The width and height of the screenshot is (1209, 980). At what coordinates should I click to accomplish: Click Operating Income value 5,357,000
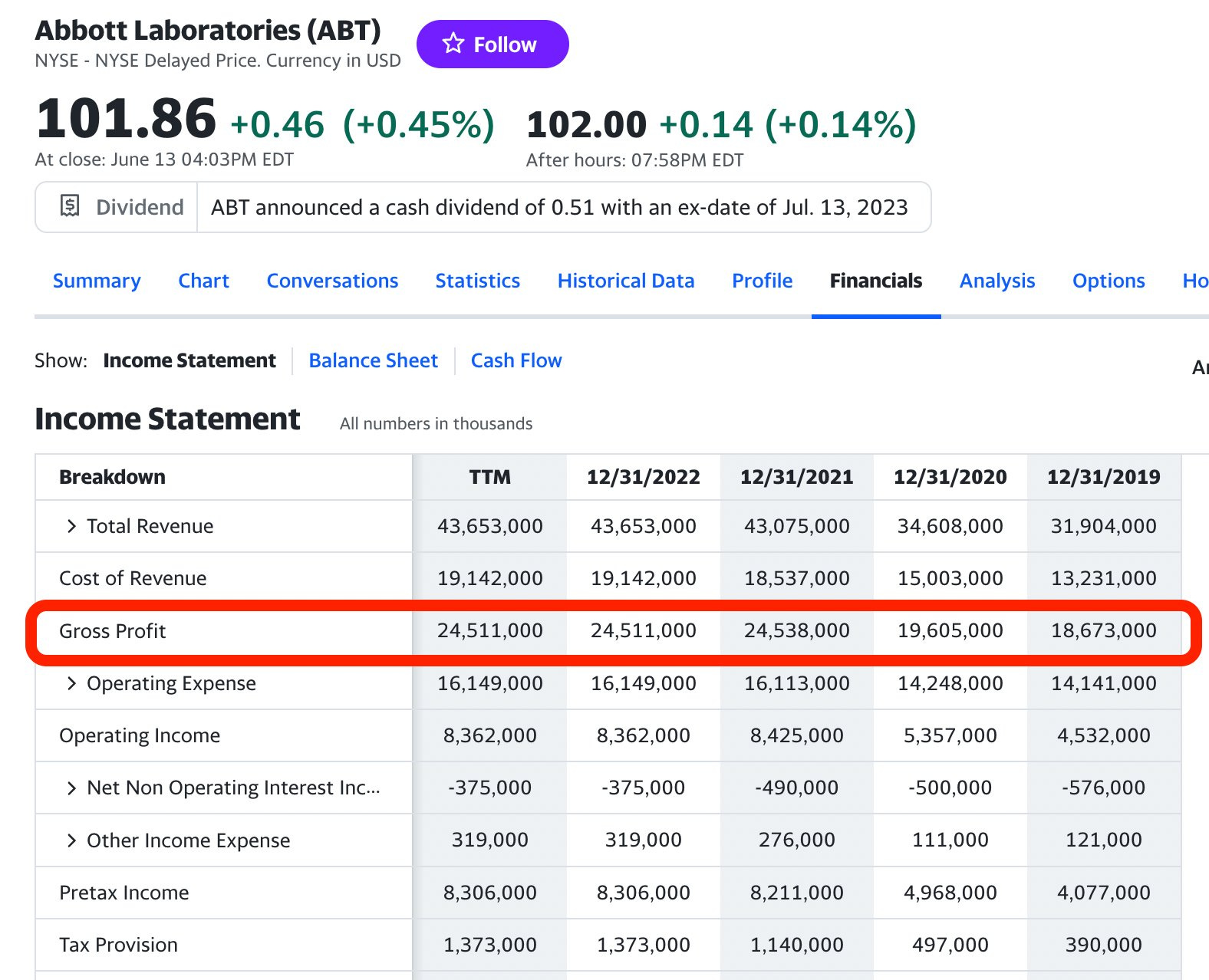pyautogui.click(x=950, y=735)
